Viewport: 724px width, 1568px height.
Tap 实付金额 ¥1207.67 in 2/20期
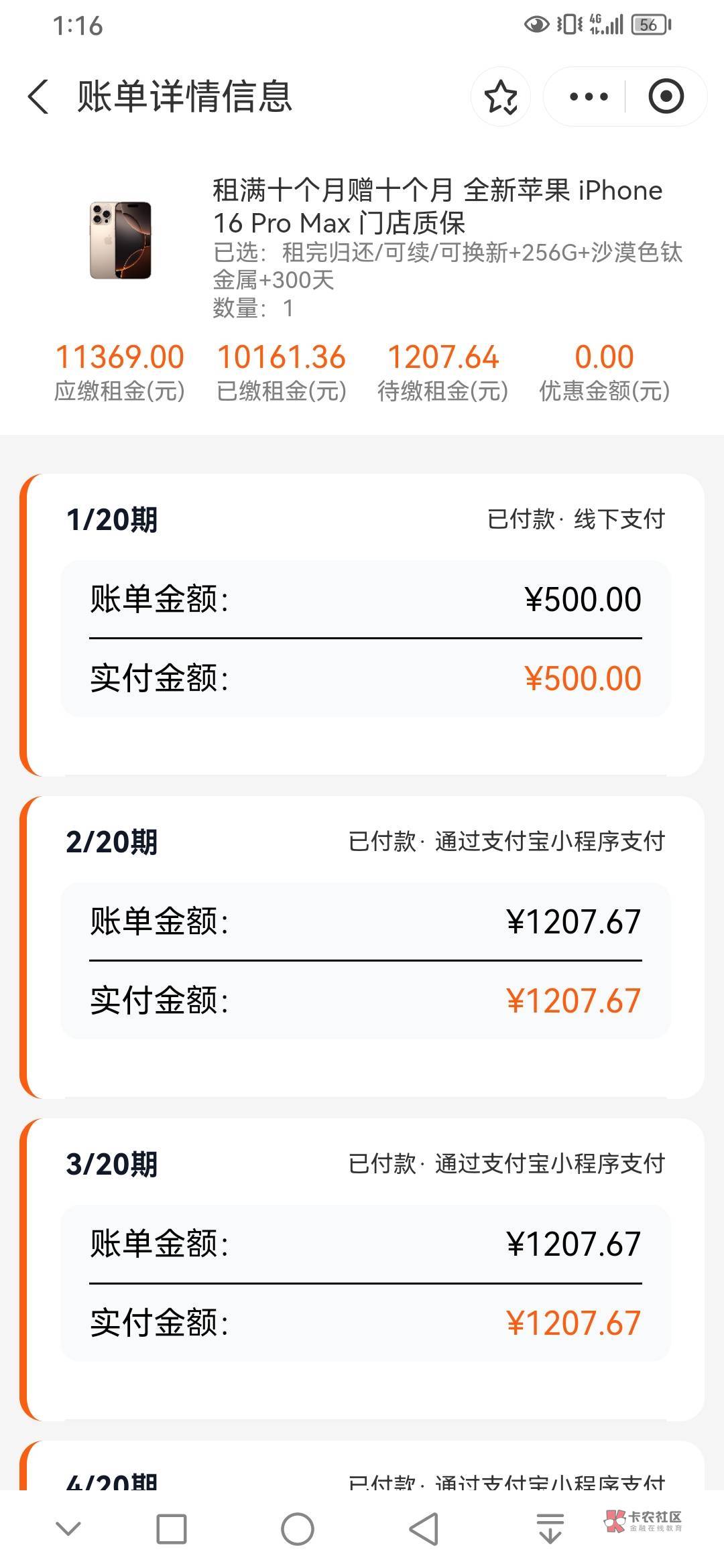(x=573, y=1001)
